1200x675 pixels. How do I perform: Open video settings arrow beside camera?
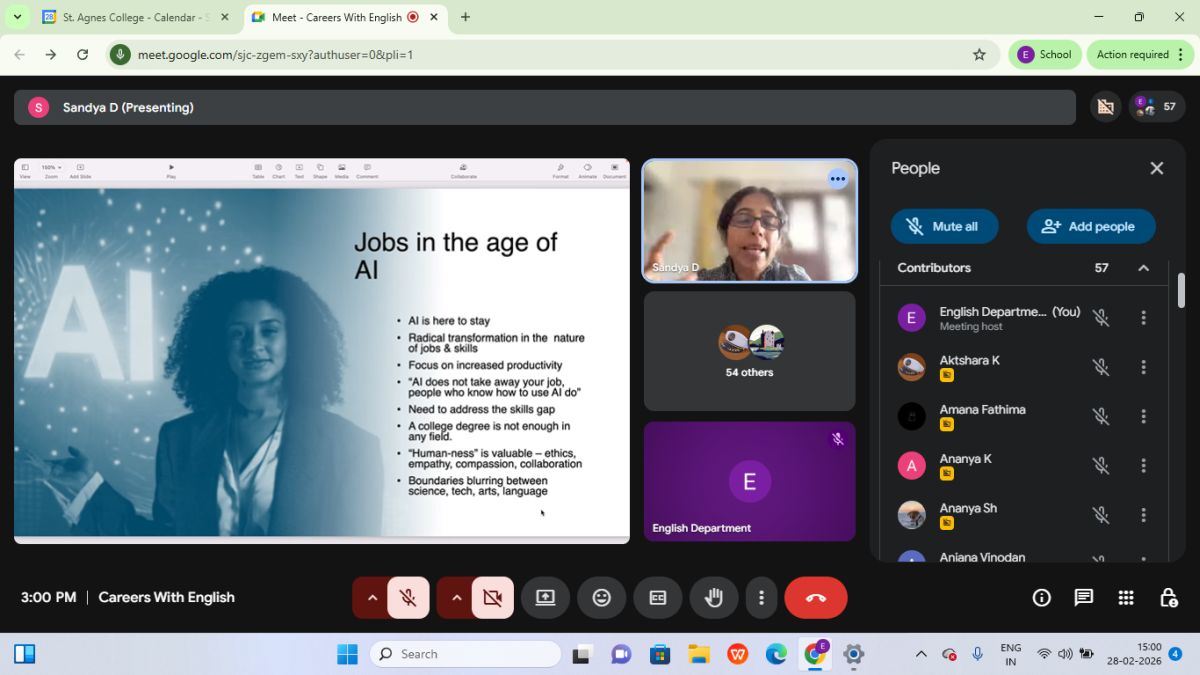pos(457,598)
